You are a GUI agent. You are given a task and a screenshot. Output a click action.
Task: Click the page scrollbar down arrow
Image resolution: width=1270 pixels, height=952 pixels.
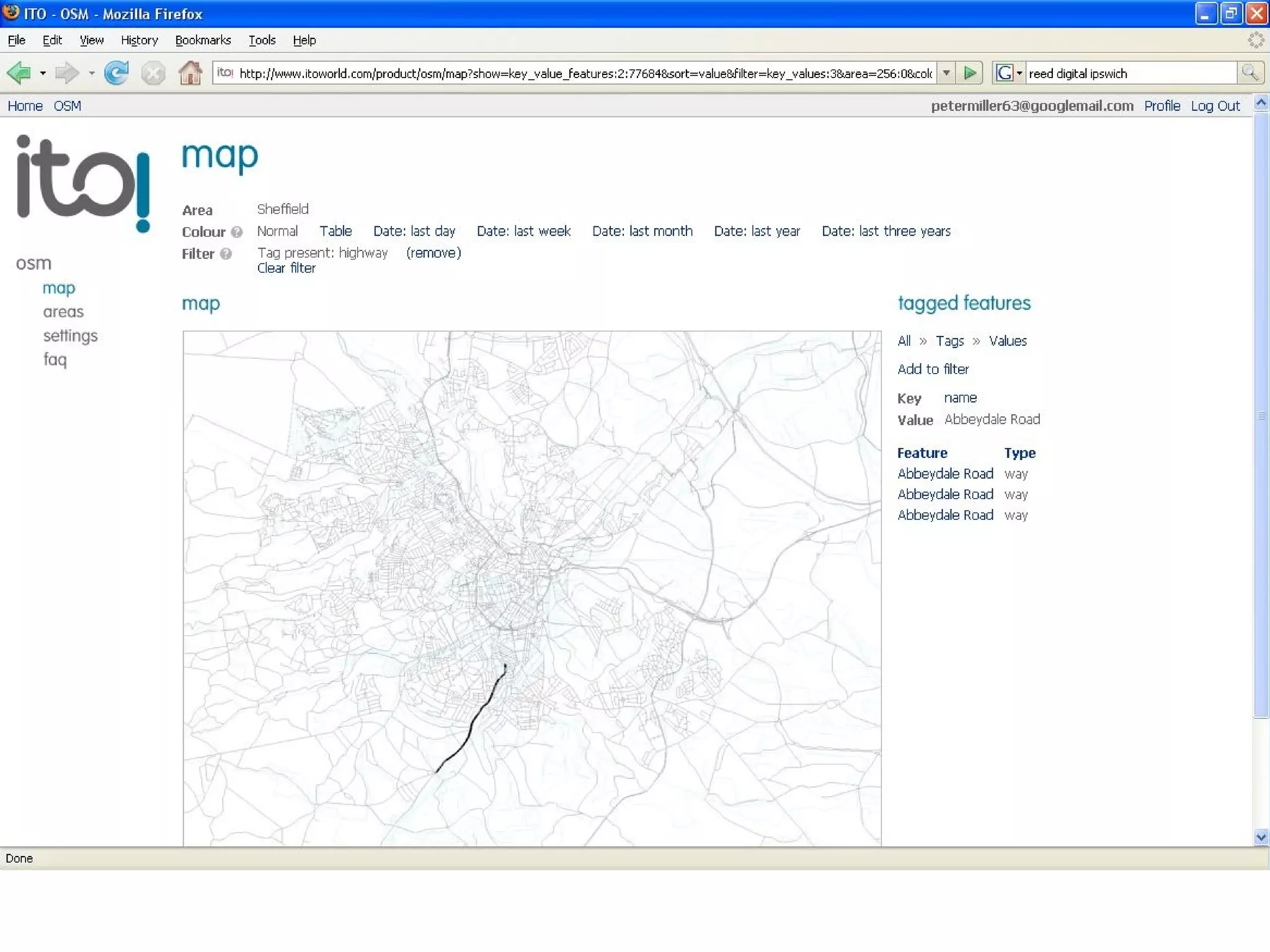(x=1261, y=837)
